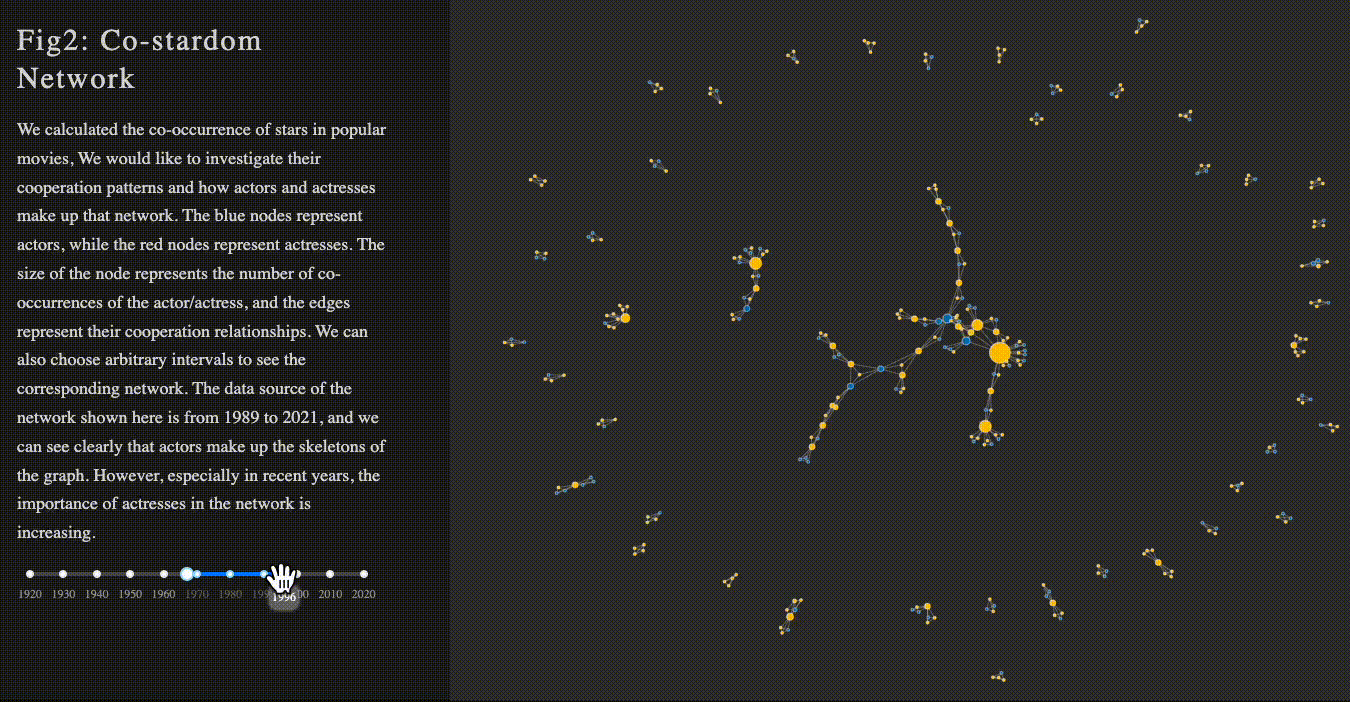Select the small cluster in top-right corner

[x=1140, y=25]
